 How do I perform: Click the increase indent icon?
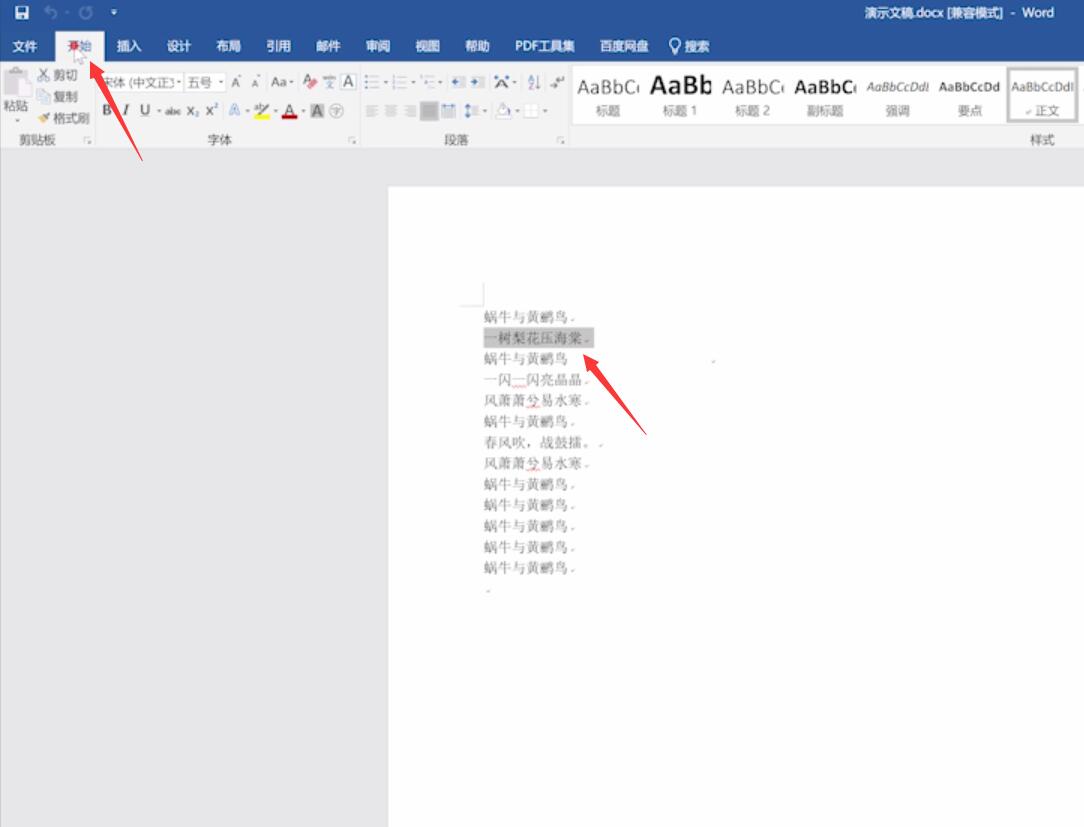[x=477, y=82]
